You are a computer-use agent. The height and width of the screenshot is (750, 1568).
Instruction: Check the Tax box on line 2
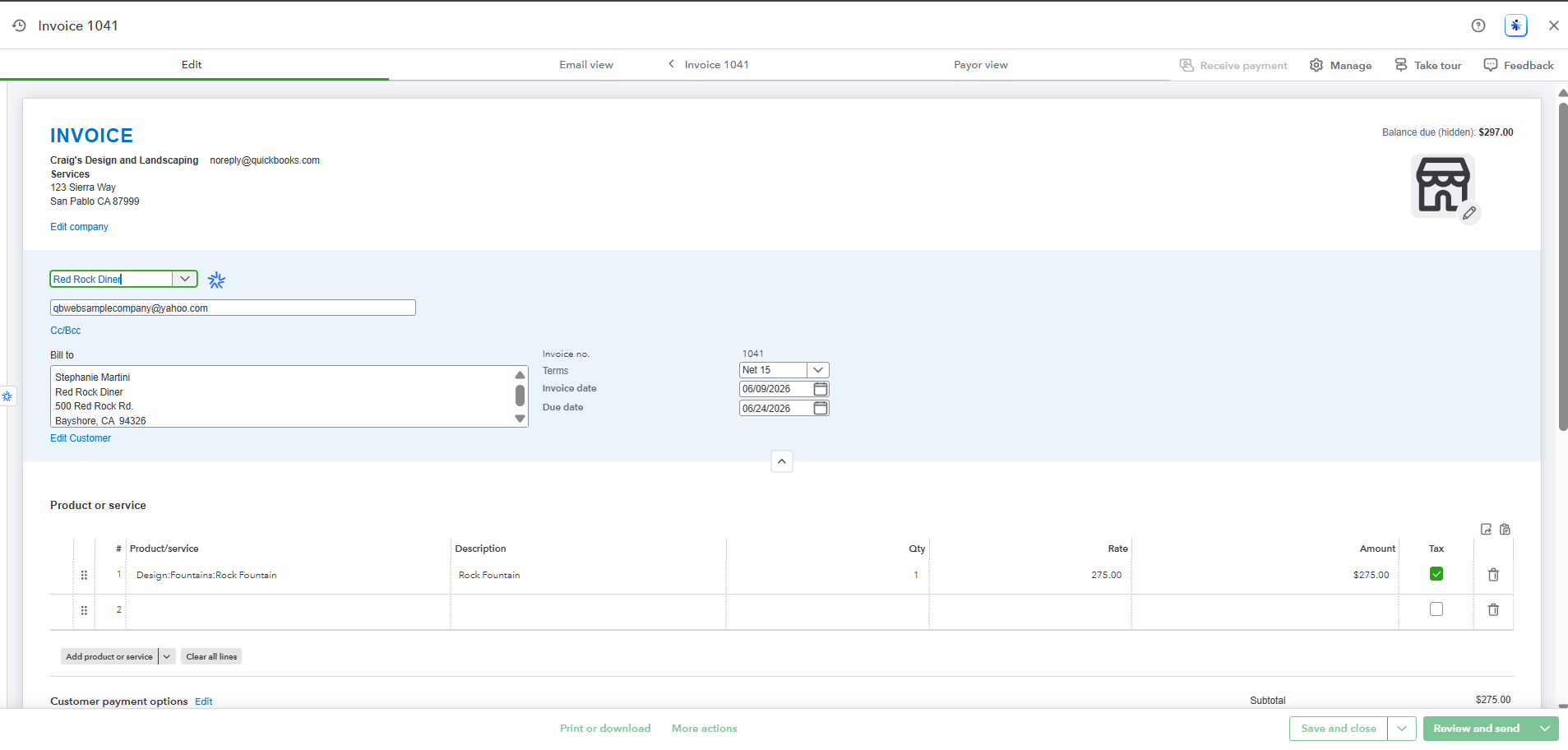pos(1436,609)
